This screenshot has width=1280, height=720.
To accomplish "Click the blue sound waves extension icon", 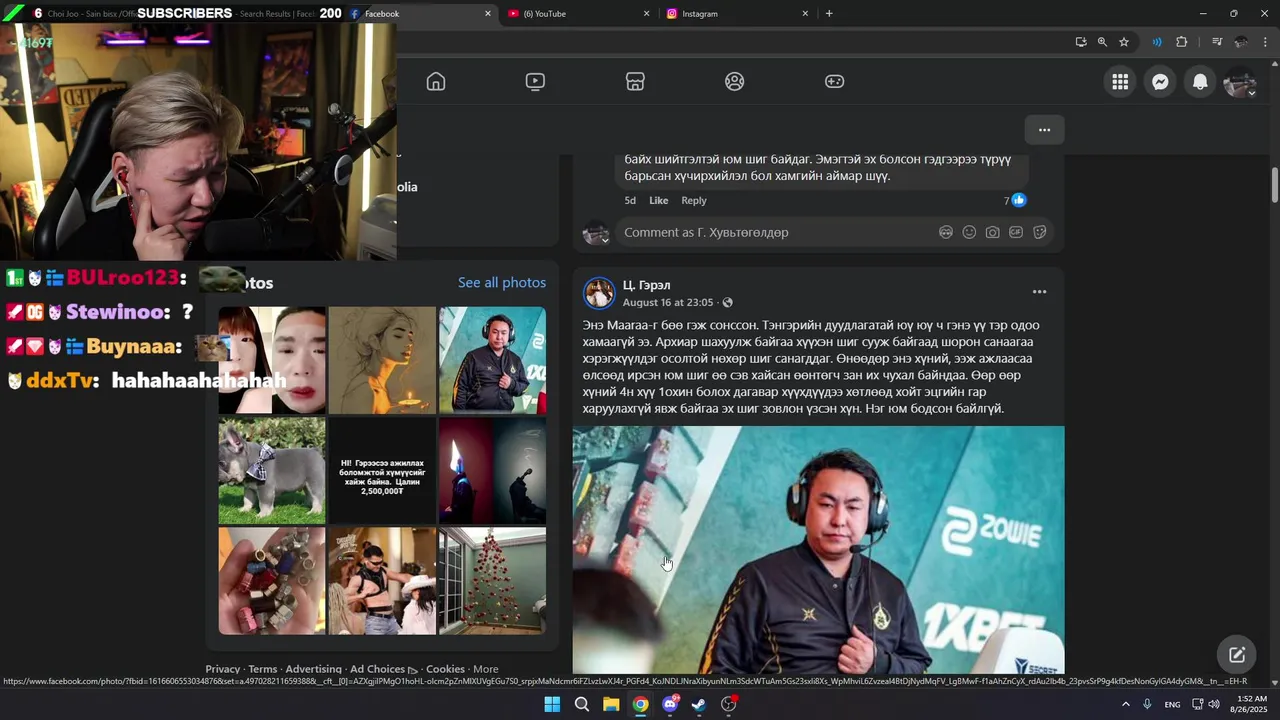I will pyautogui.click(x=1157, y=42).
